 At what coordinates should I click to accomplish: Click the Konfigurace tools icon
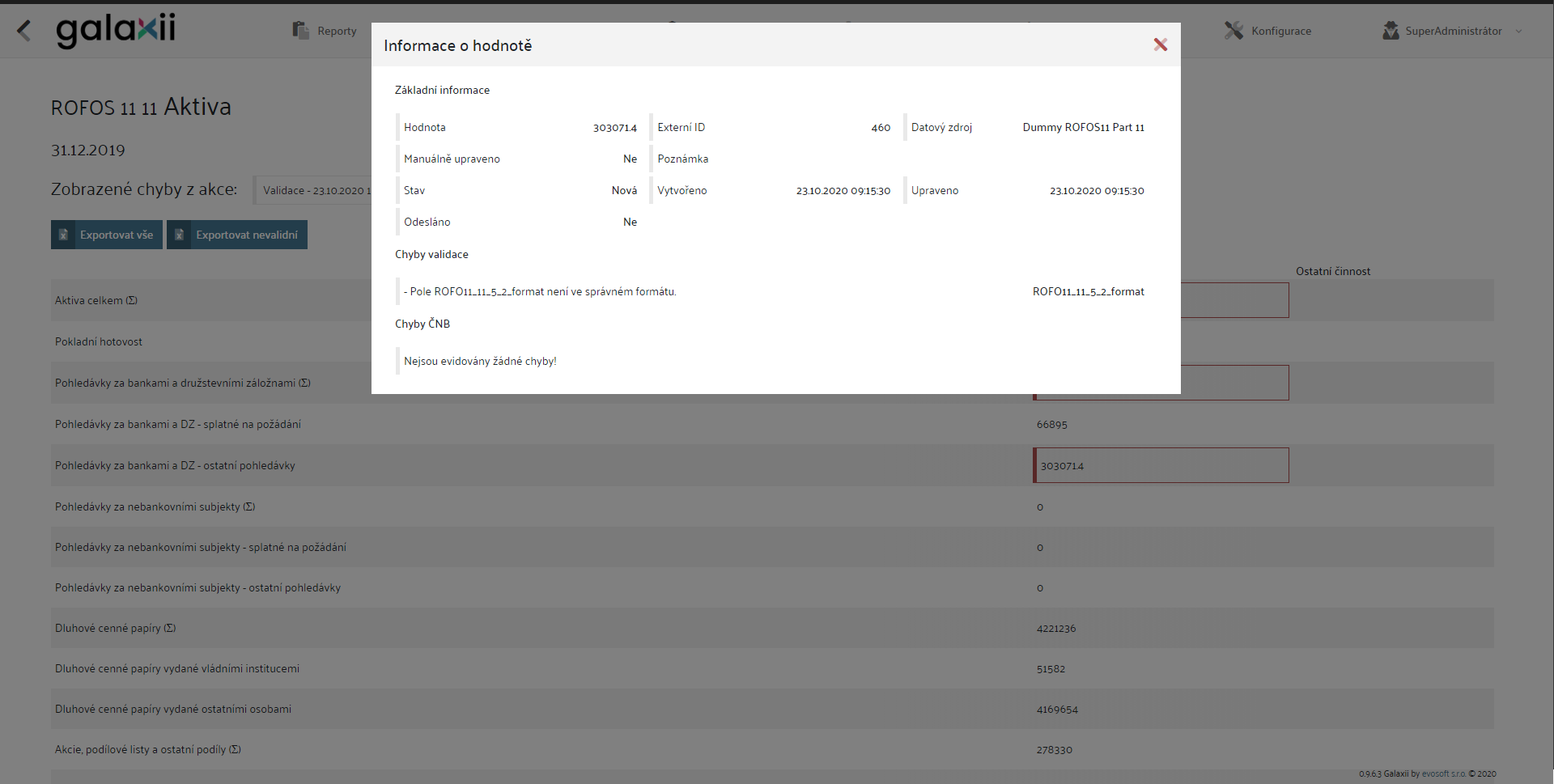coord(1233,31)
